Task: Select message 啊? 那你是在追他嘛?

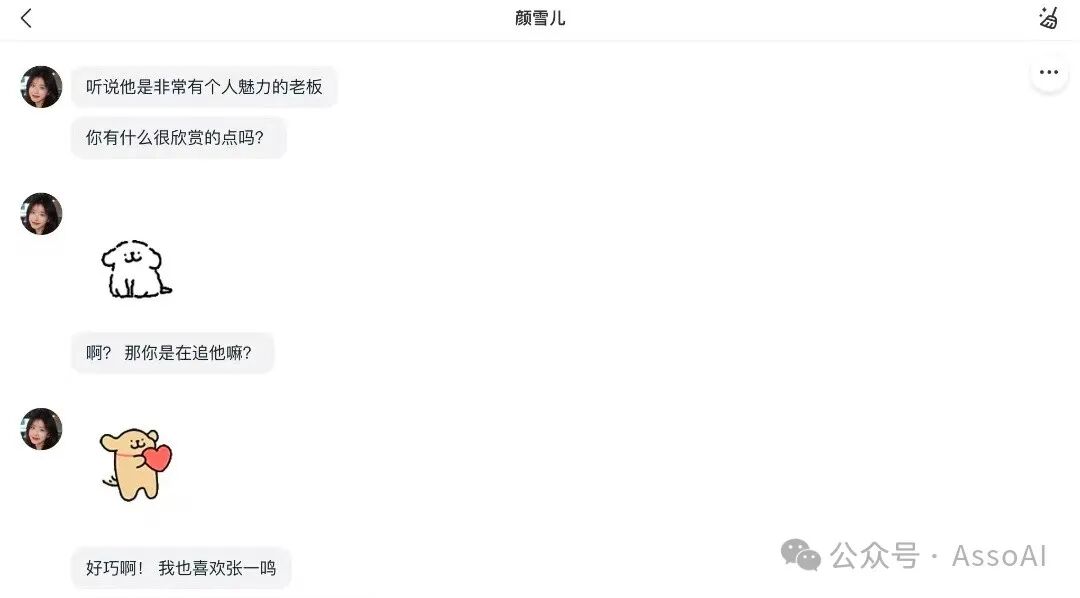Action: click(x=172, y=353)
